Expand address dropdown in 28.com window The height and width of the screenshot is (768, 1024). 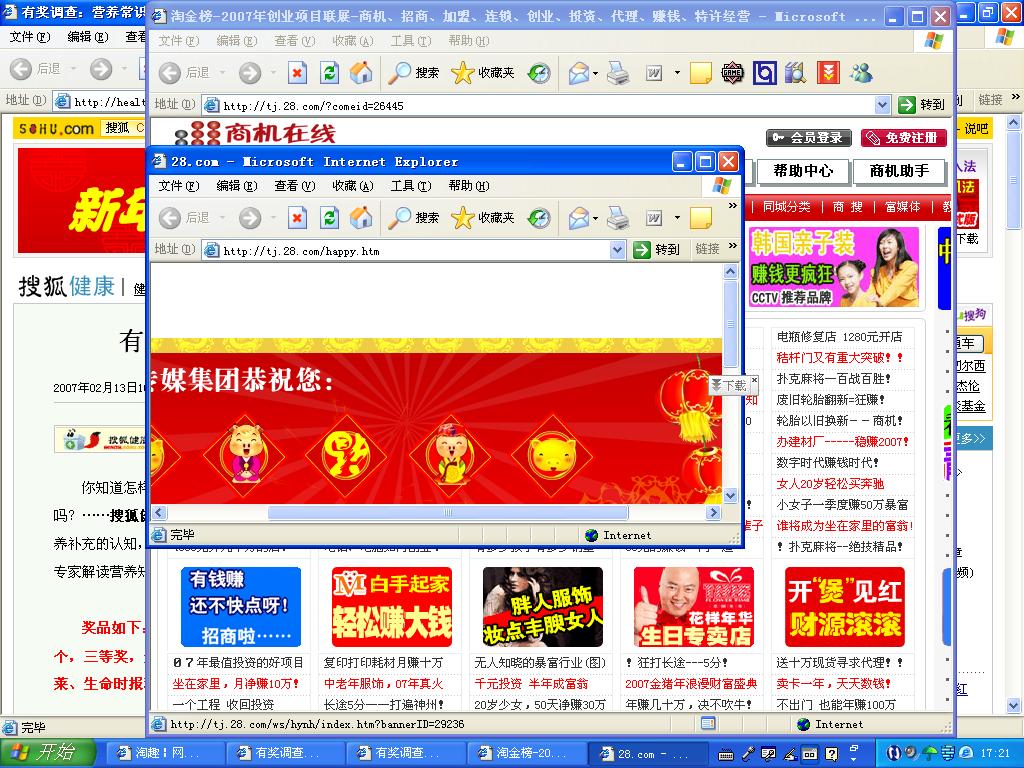(x=616, y=249)
